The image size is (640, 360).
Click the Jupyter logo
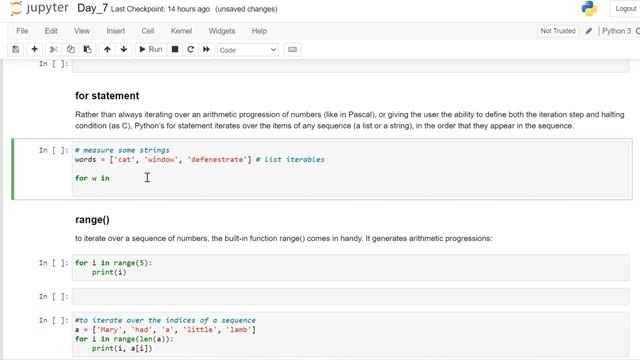(40, 8)
